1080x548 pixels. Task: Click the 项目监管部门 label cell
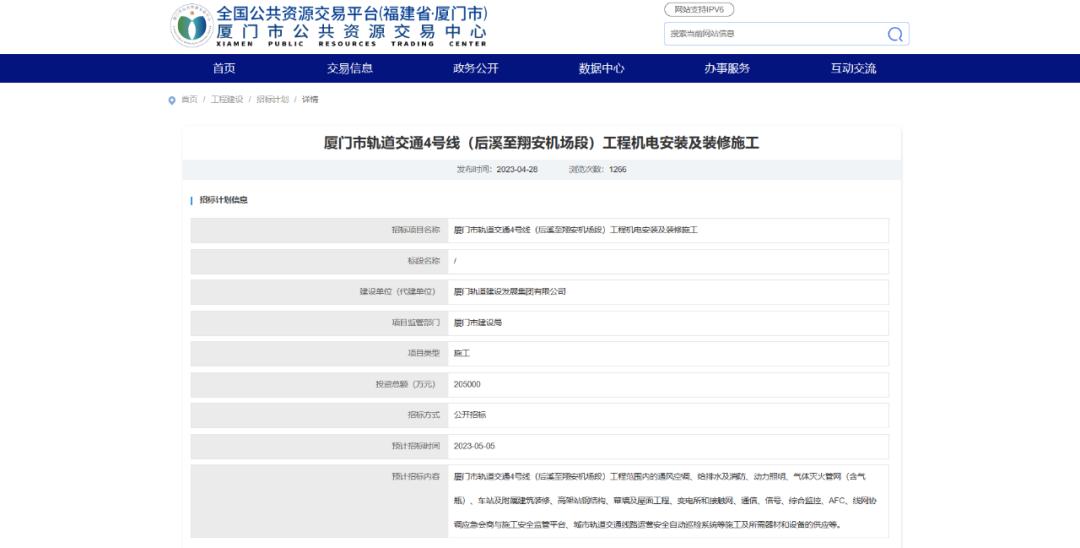coord(320,323)
